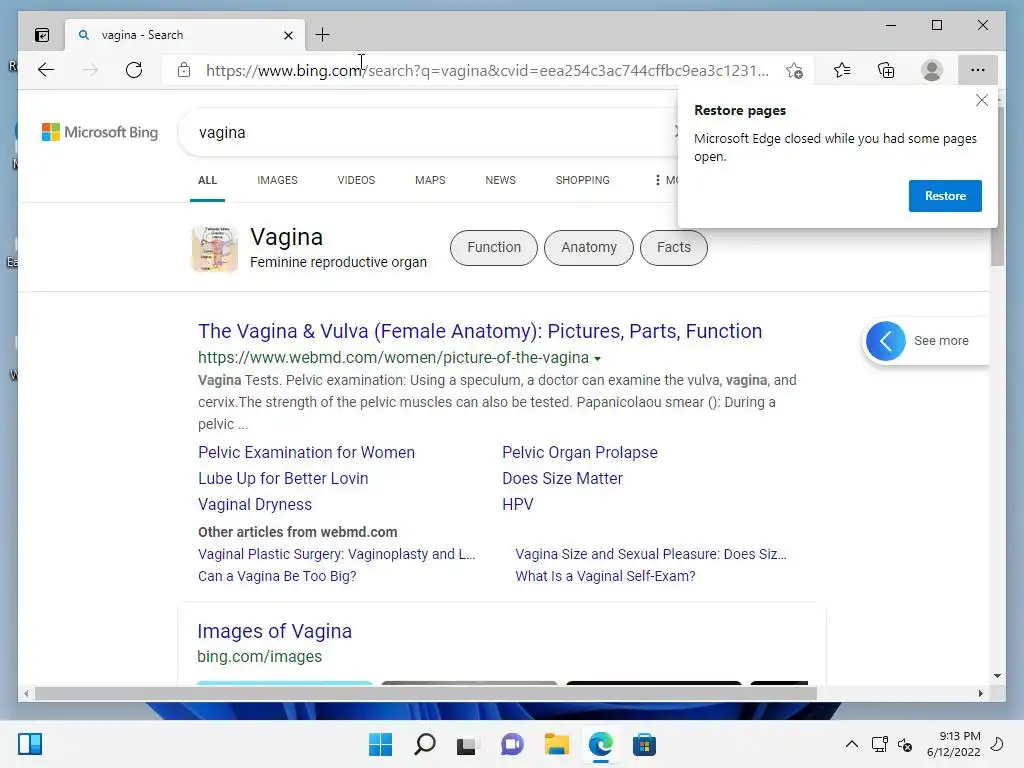Image resolution: width=1024 pixels, height=768 pixels.
Task: Switch to the IMAGES tab
Action: coord(277,180)
